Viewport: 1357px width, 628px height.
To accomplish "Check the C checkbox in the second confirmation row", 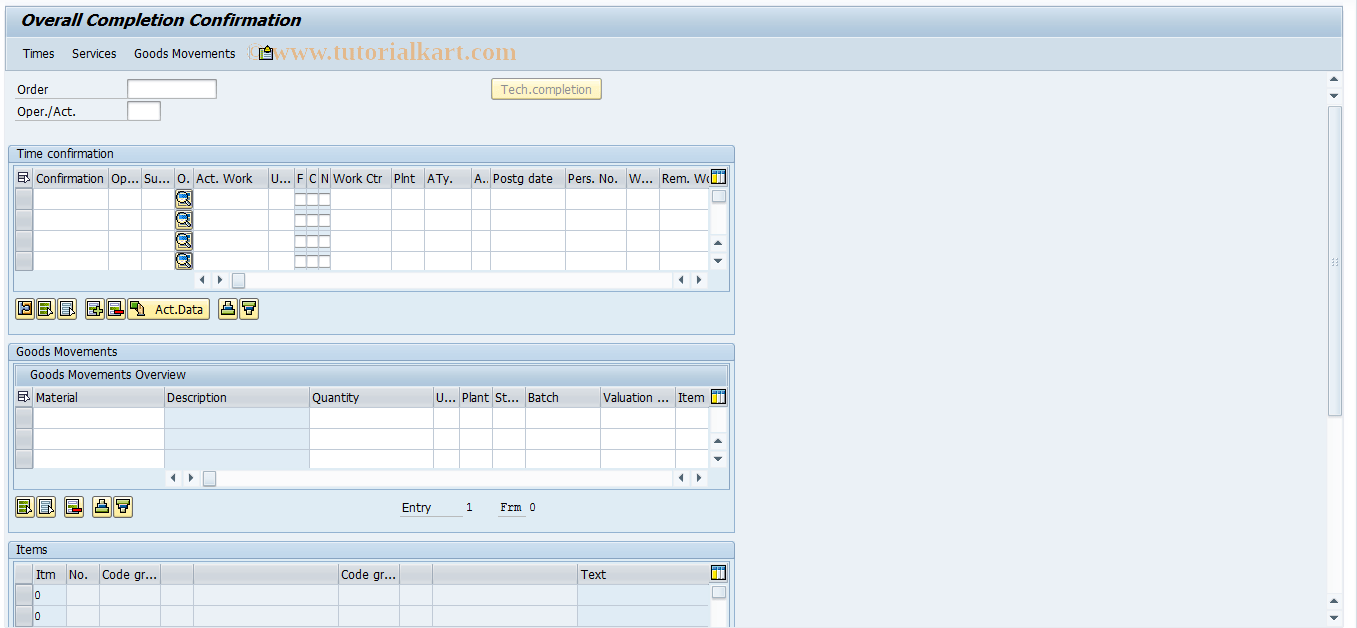I will tap(311, 219).
